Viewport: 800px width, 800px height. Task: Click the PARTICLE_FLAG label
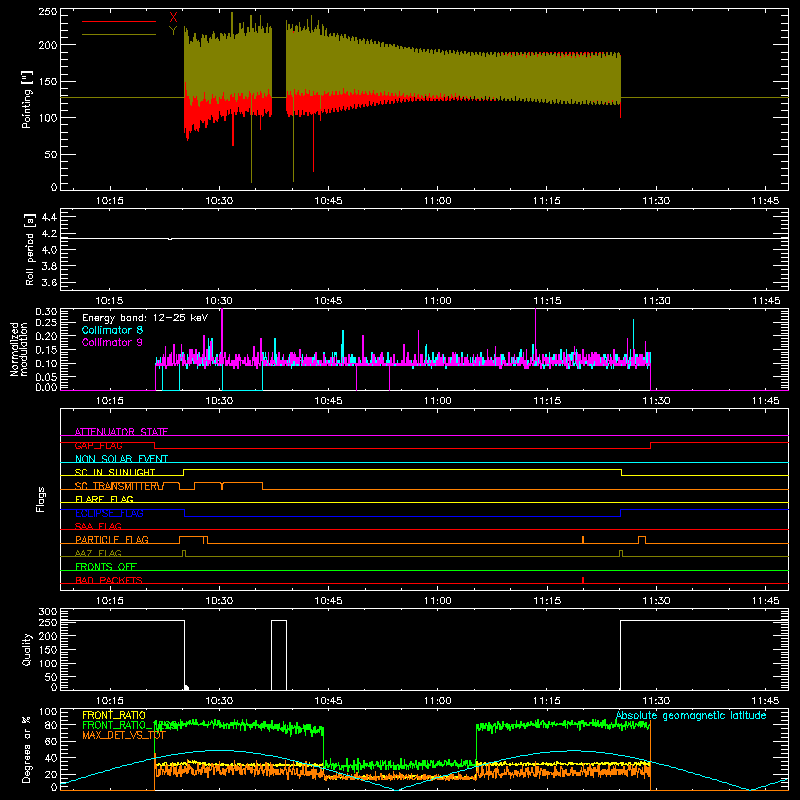(x=112, y=539)
